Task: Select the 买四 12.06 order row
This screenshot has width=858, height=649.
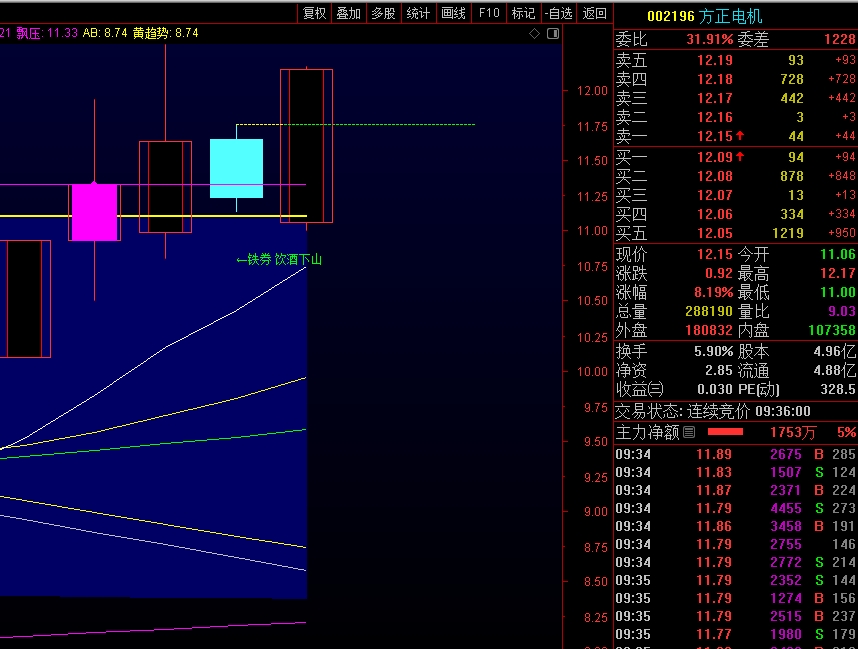Action: (x=736, y=214)
